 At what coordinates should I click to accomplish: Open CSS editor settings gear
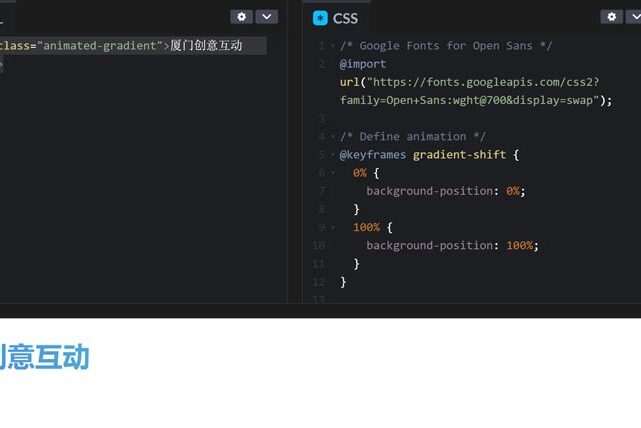point(611,17)
